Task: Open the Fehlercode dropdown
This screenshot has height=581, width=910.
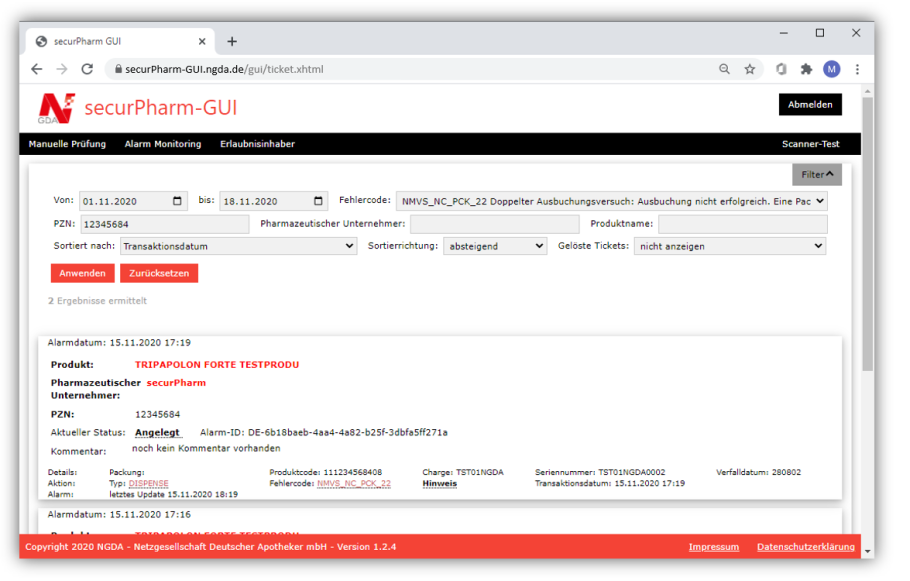Action: pyautogui.click(x=611, y=201)
